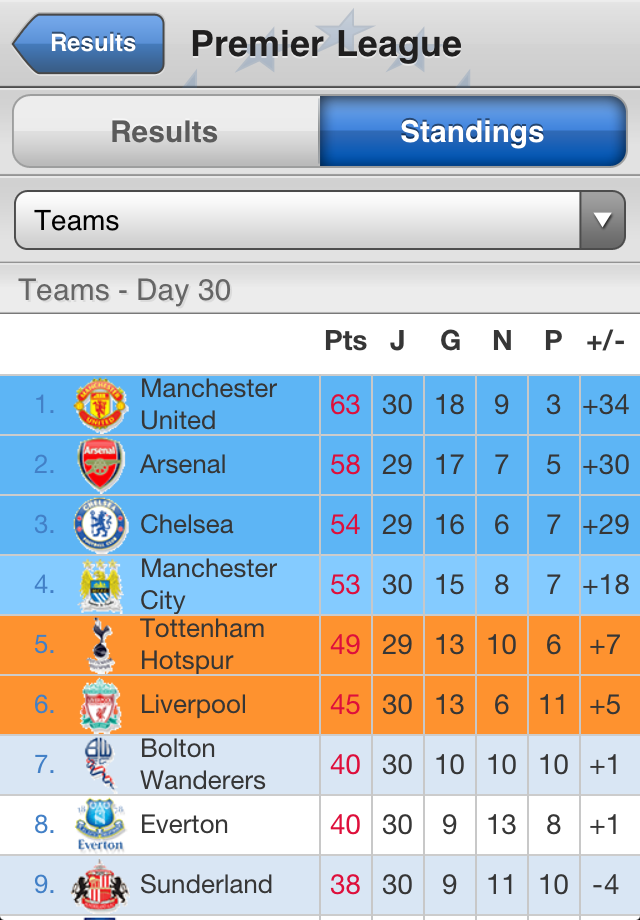
Task: Go back using the Results button
Action: tap(90, 44)
